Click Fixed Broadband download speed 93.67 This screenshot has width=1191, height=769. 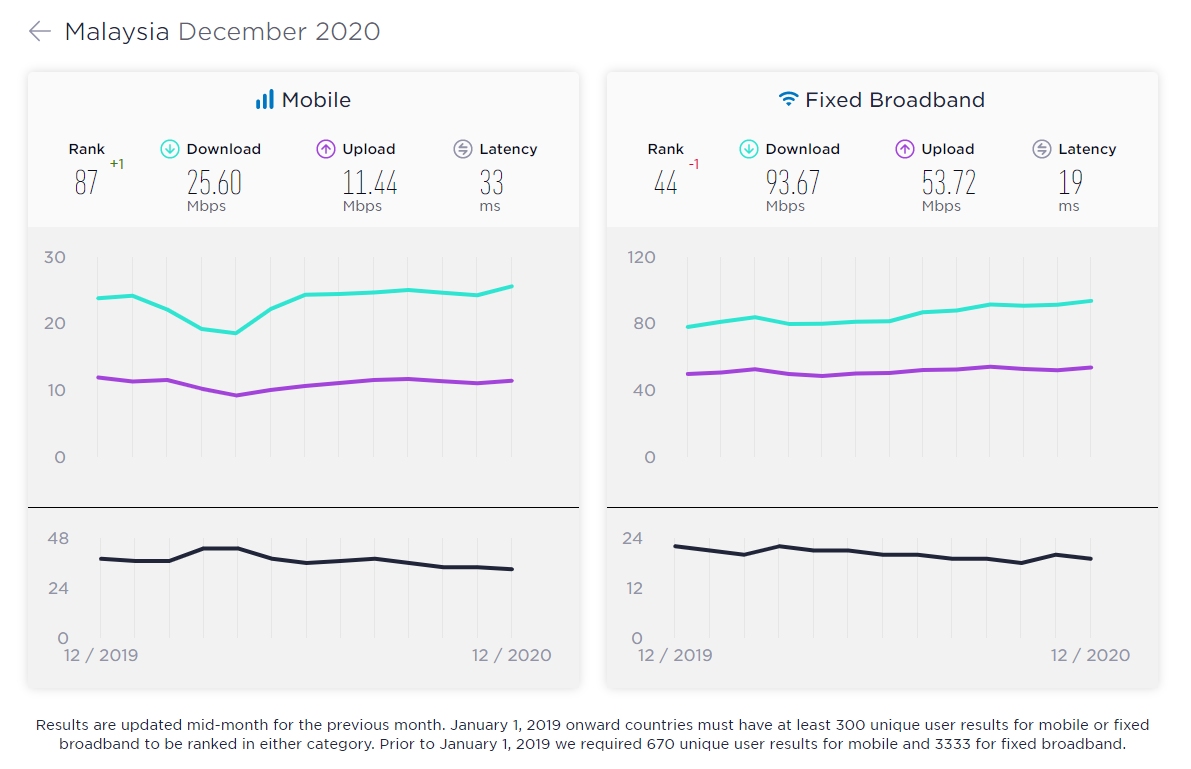click(x=794, y=183)
